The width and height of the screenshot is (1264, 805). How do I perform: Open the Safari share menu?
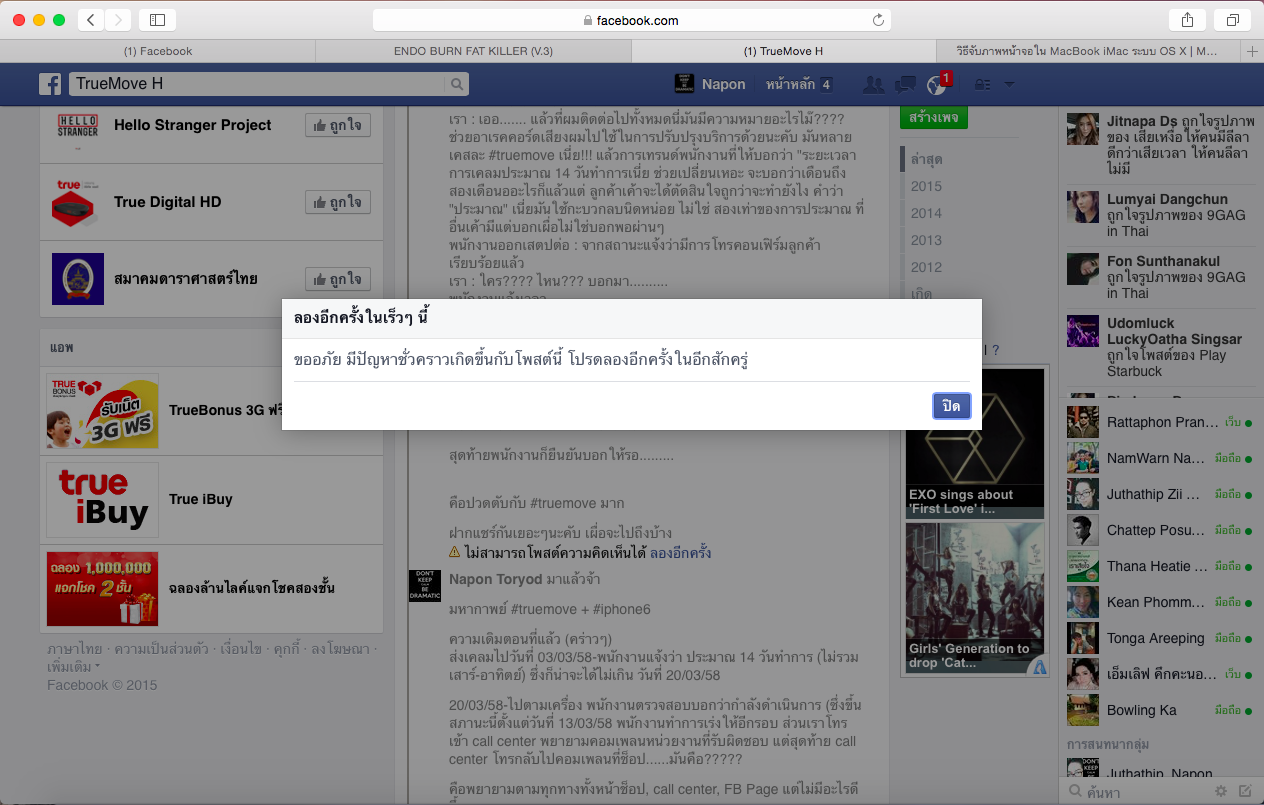[1187, 19]
